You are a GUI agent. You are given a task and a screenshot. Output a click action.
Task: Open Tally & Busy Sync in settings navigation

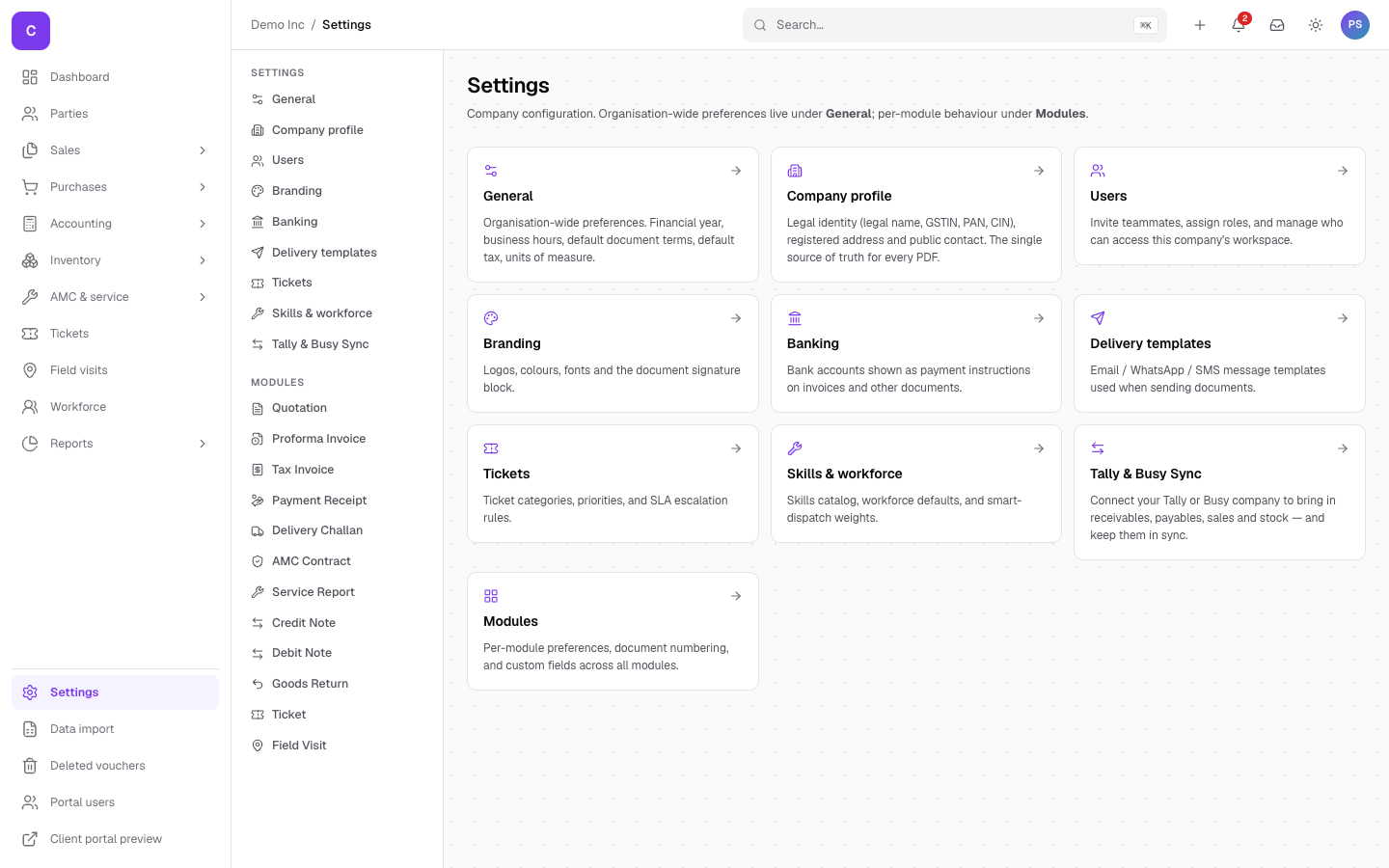click(337, 344)
